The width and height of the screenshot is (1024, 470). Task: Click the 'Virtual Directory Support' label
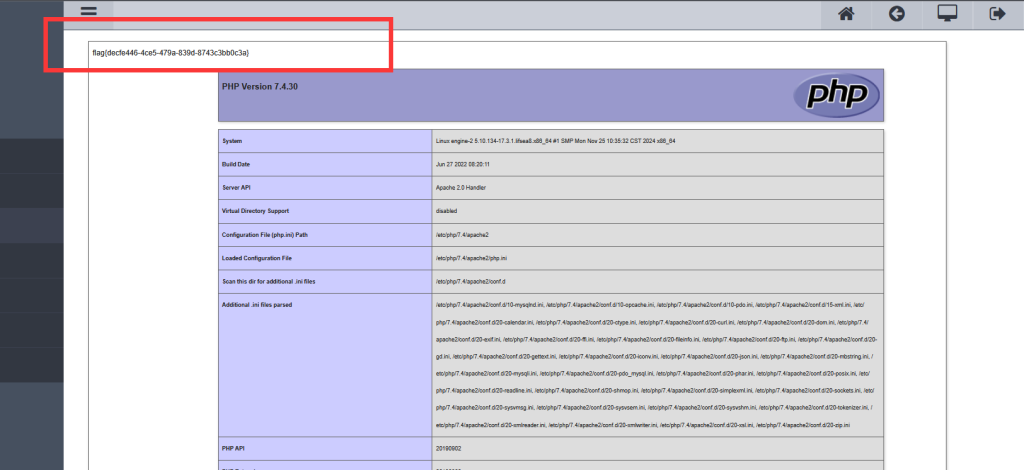pos(255,211)
